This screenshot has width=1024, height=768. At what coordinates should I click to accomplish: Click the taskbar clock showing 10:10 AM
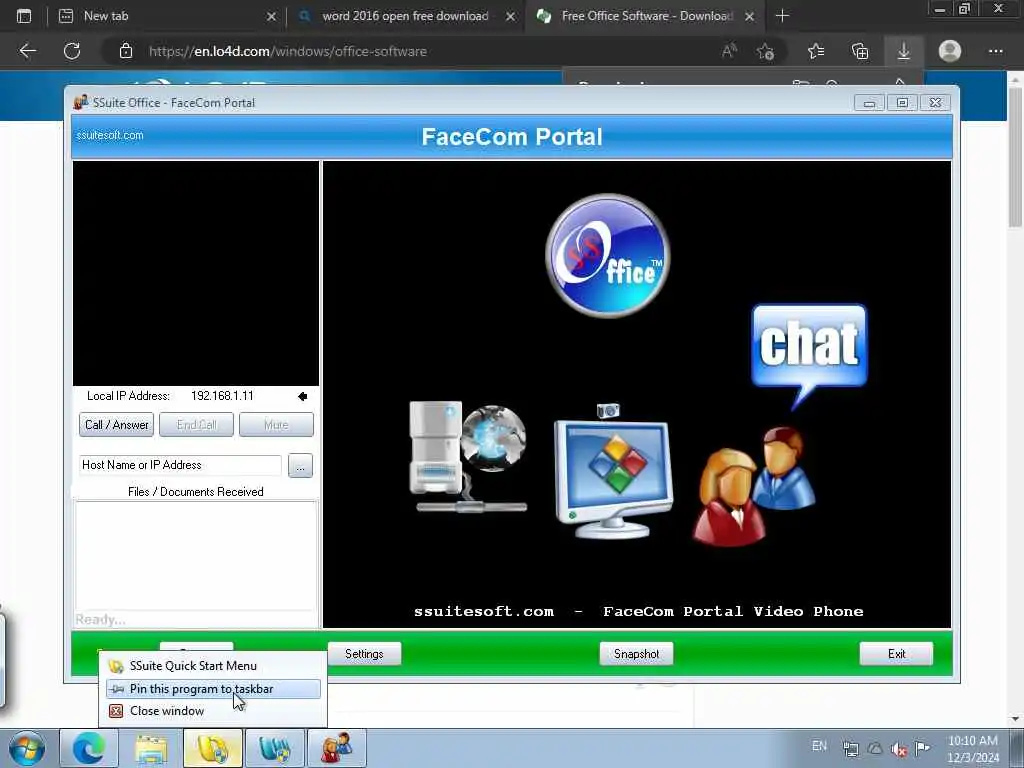tap(972, 749)
